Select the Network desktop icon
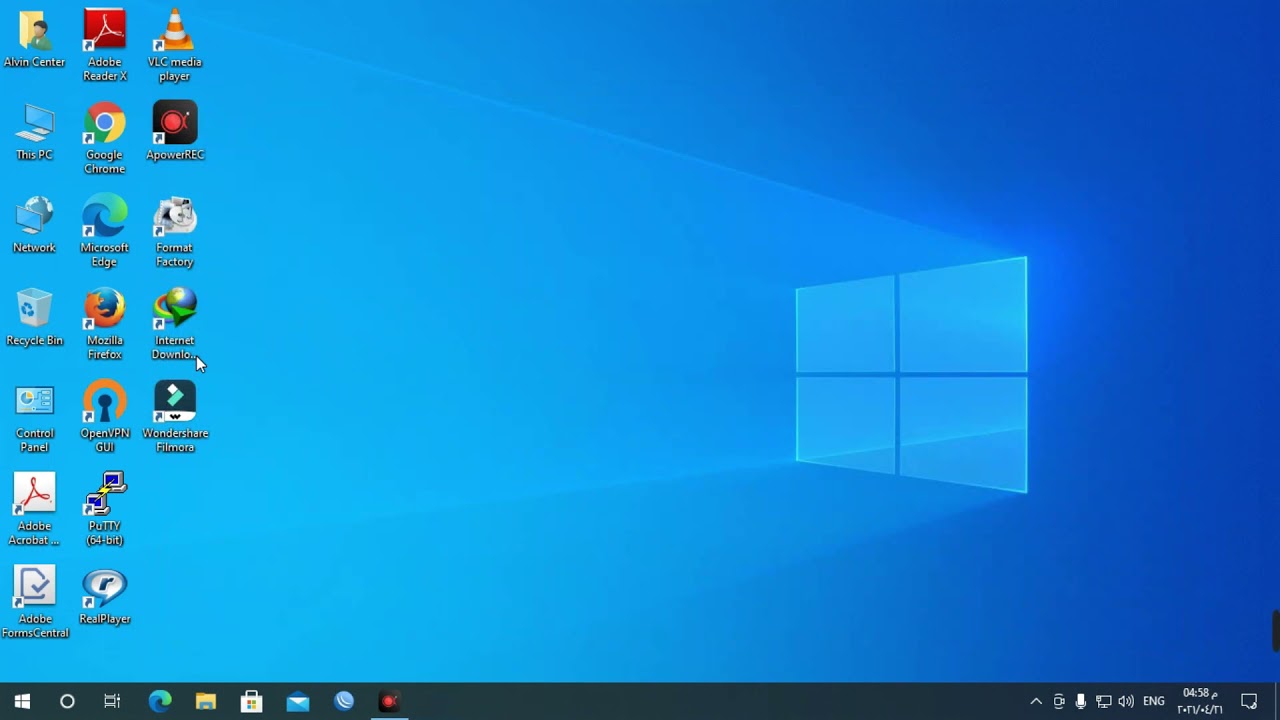Image resolution: width=1280 pixels, height=720 pixels. pos(34,225)
